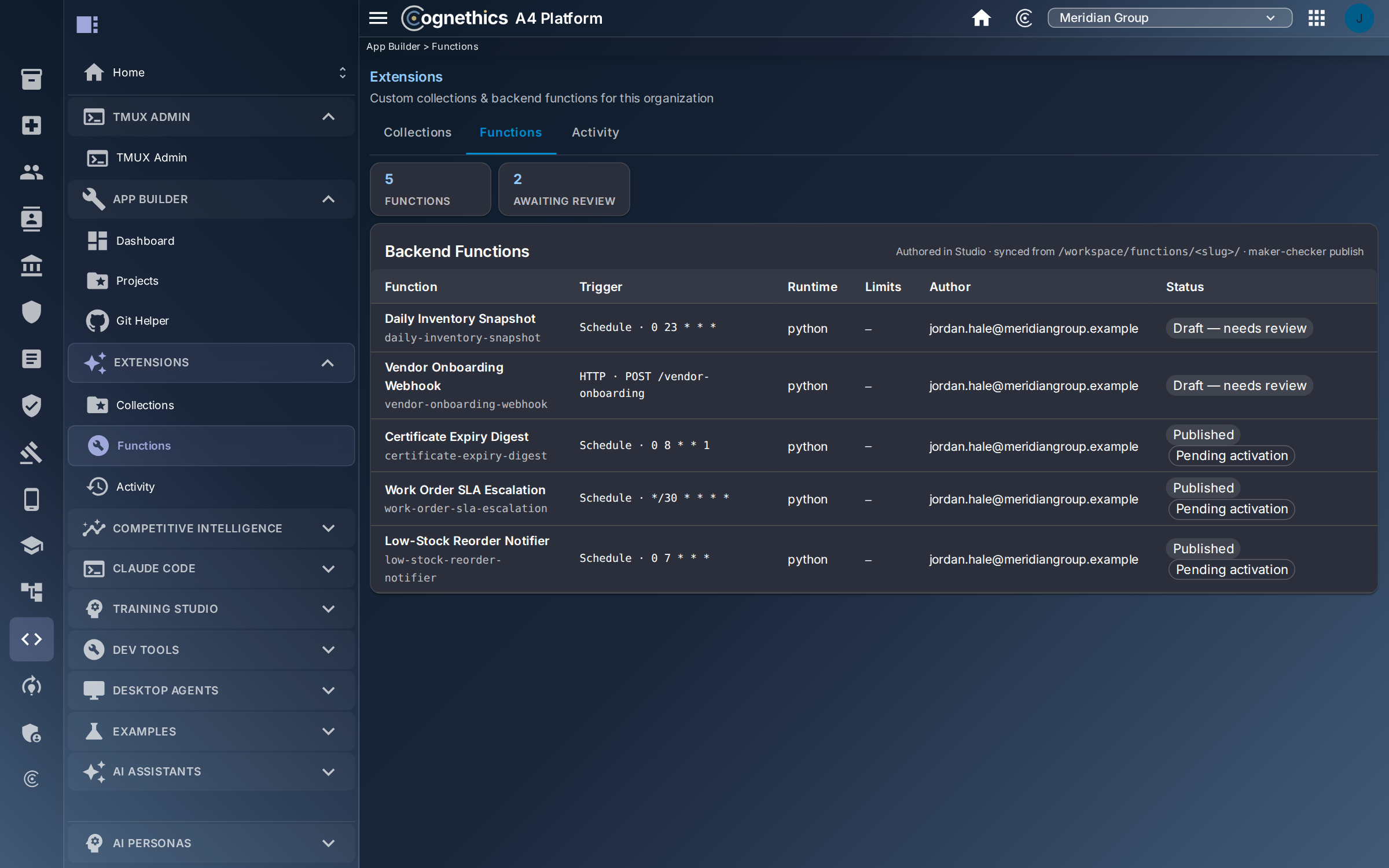Click the graduation cap icon in left rail
Viewport: 1389px width, 868px height.
(x=31, y=546)
